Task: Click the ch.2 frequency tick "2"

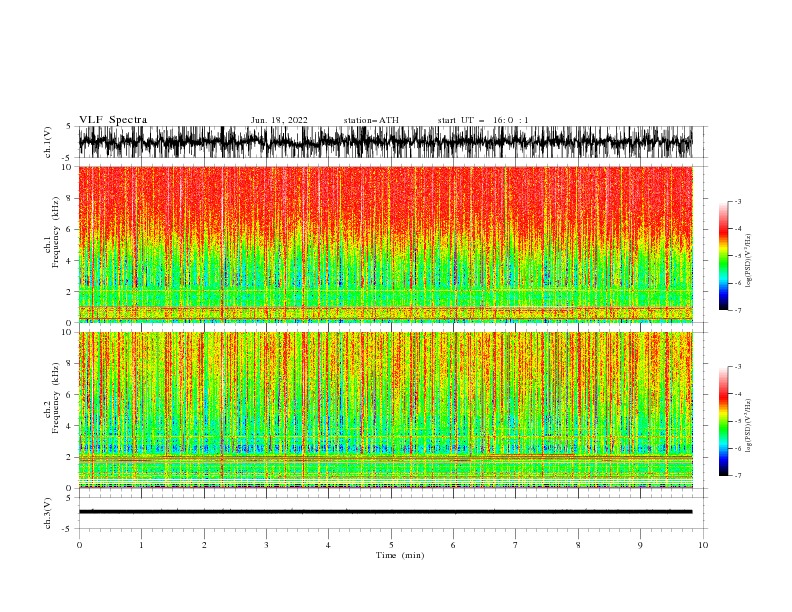Action: pyautogui.click(x=70, y=457)
